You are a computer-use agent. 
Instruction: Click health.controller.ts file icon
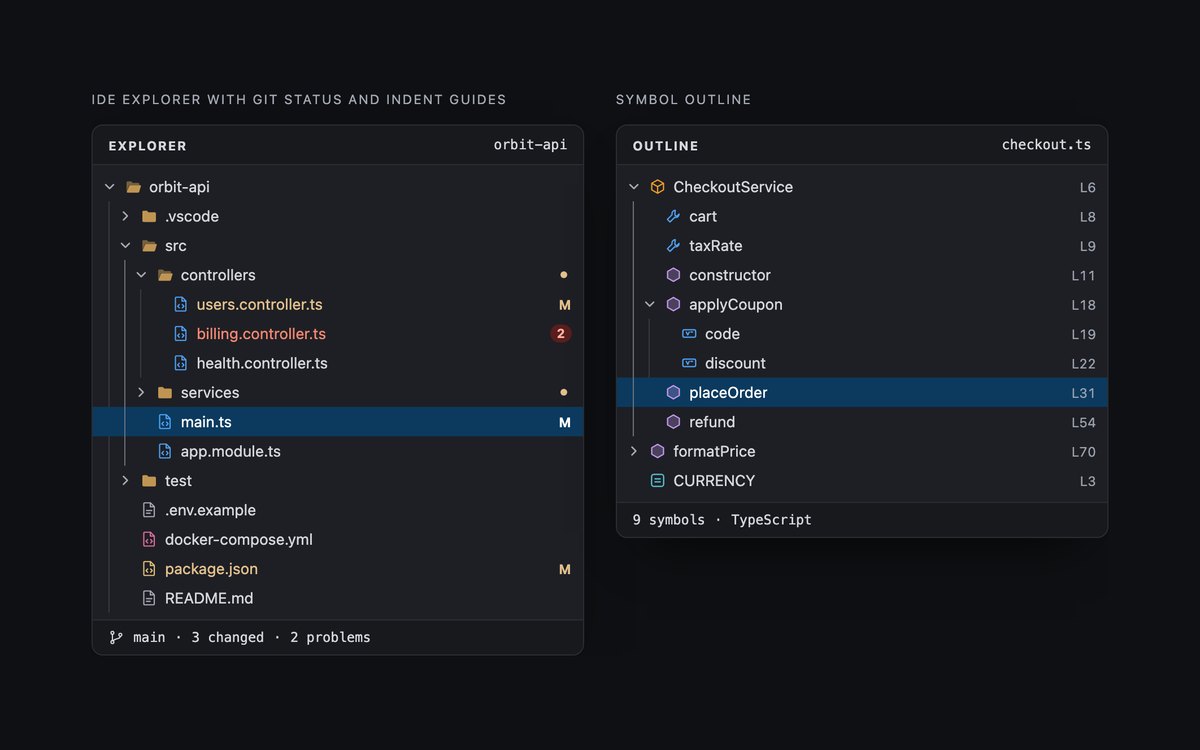coord(181,363)
